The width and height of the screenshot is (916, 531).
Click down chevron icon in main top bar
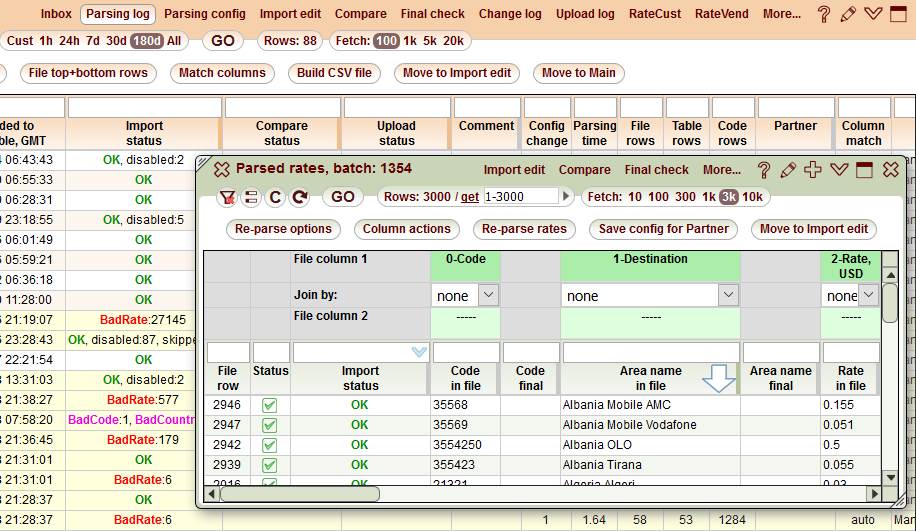tap(873, 13)
